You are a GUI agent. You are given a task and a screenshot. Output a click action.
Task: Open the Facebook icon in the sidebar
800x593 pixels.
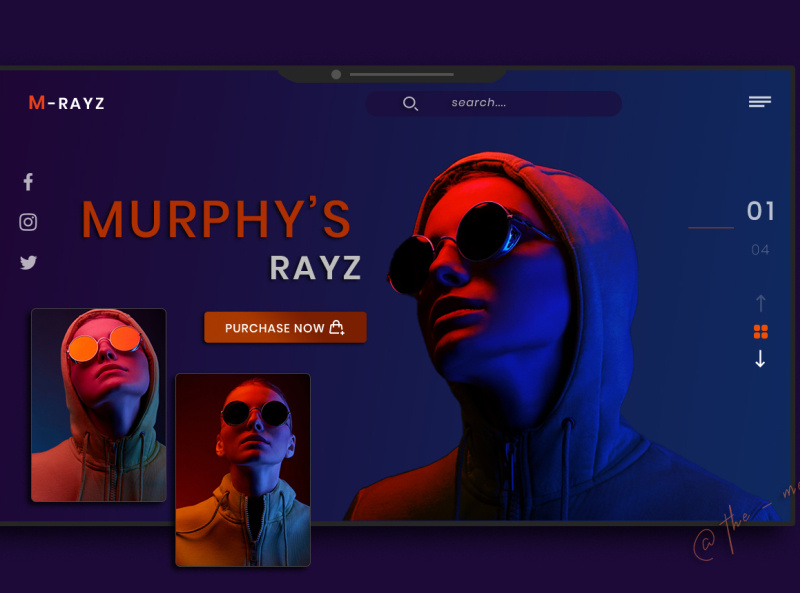pos(27,181)
